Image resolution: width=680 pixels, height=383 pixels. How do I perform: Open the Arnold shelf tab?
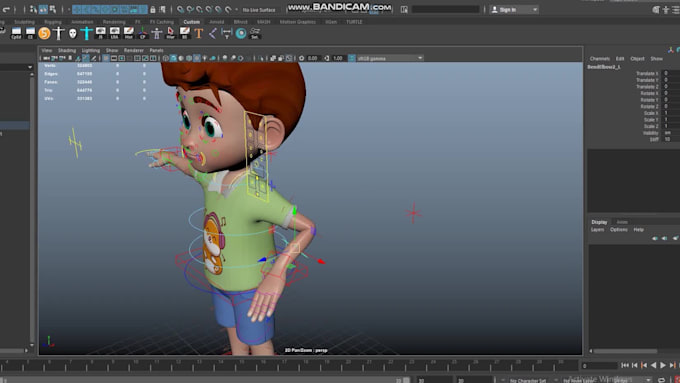tap(217, 22)
